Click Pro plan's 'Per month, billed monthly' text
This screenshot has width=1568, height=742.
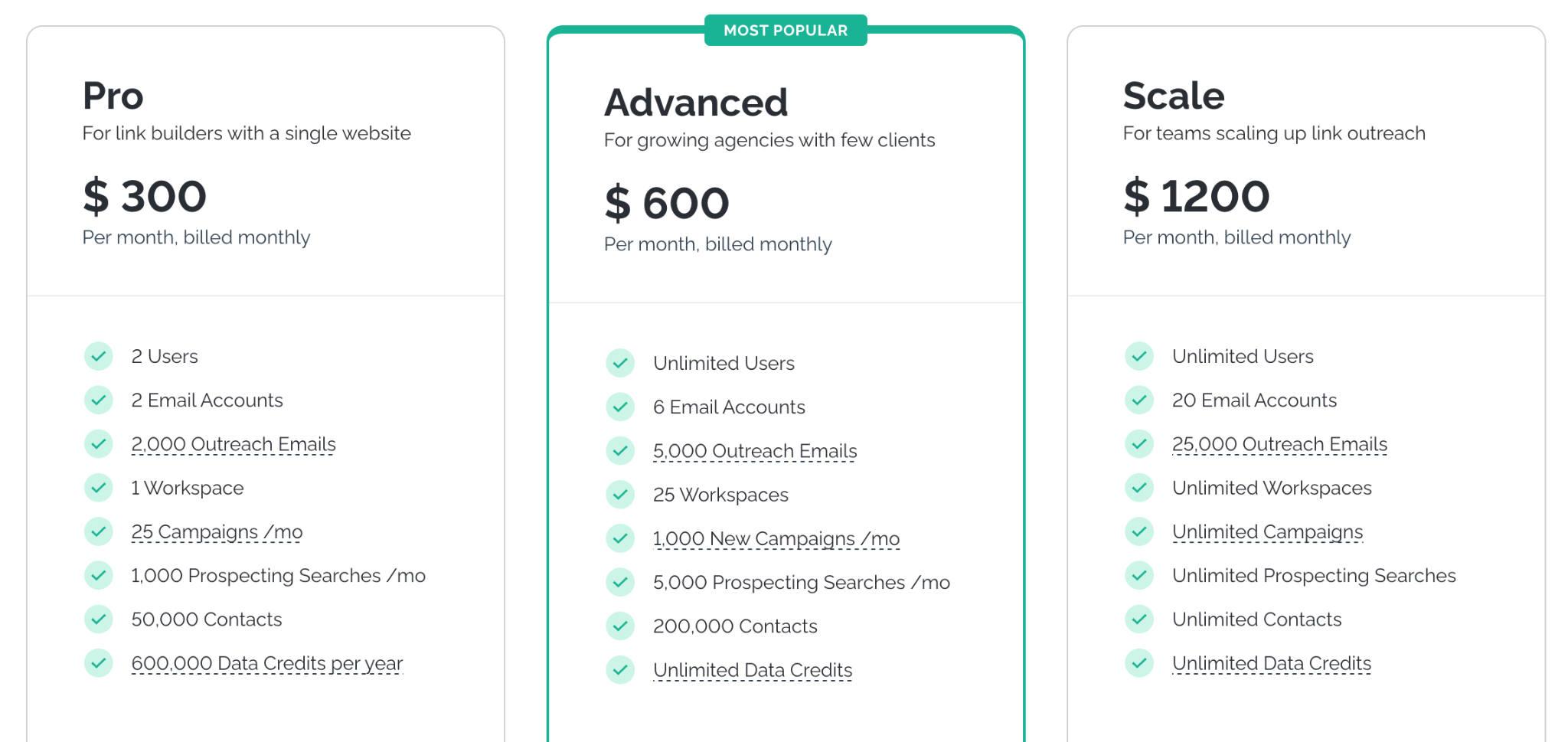pos(196,237)
